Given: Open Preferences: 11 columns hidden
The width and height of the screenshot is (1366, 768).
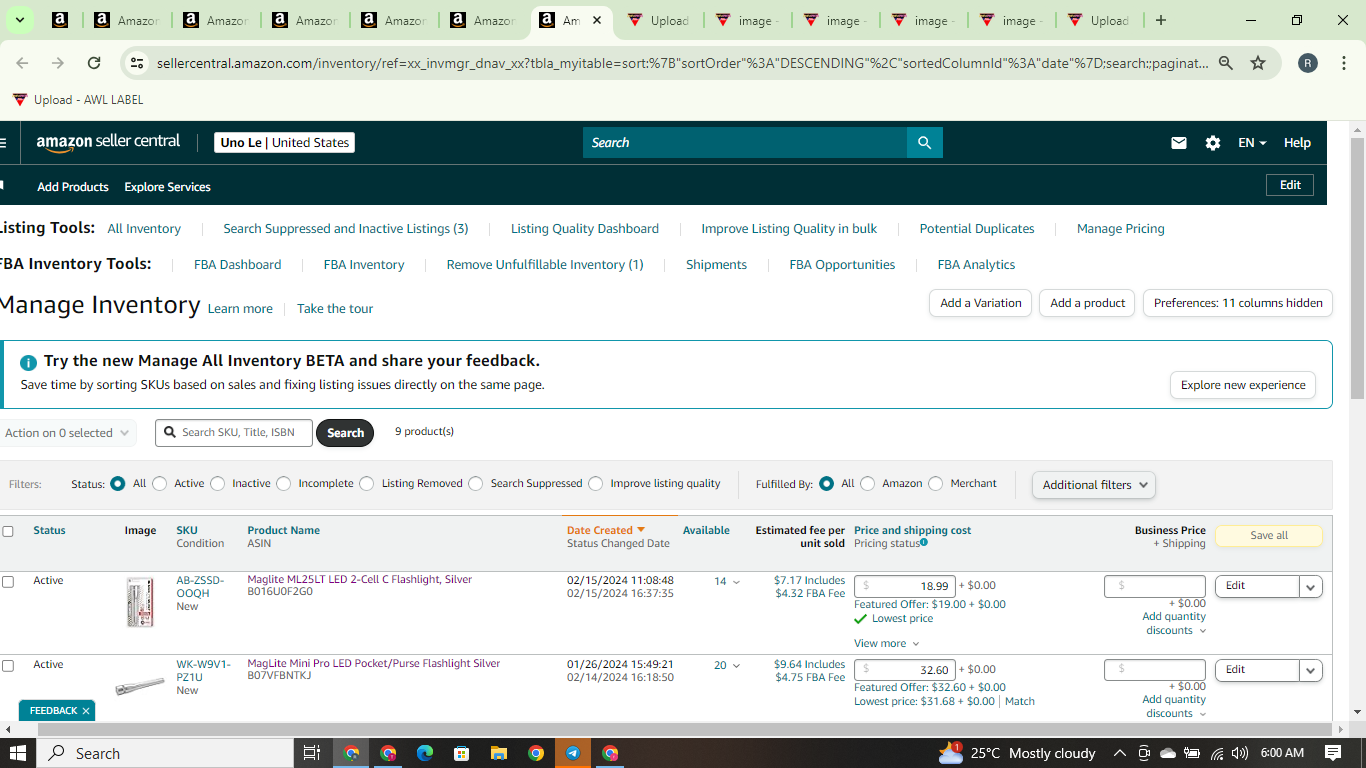Looking at the screenshot, I should [x=1238, y=303].
